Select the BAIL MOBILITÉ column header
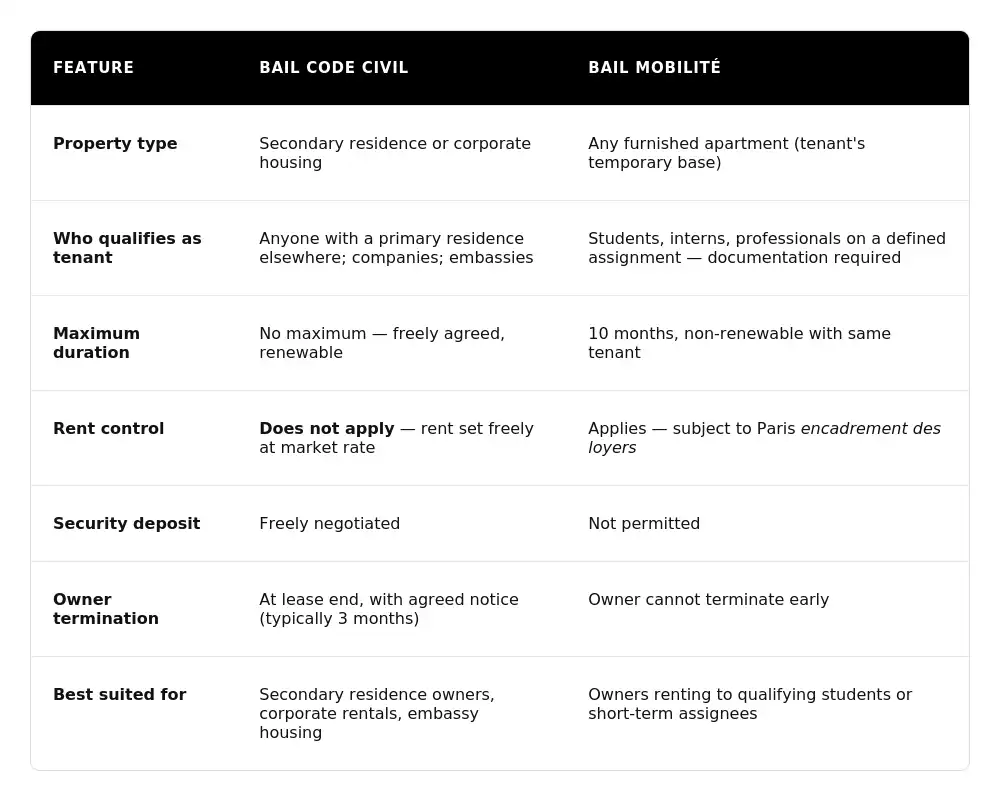 point(654,68)
